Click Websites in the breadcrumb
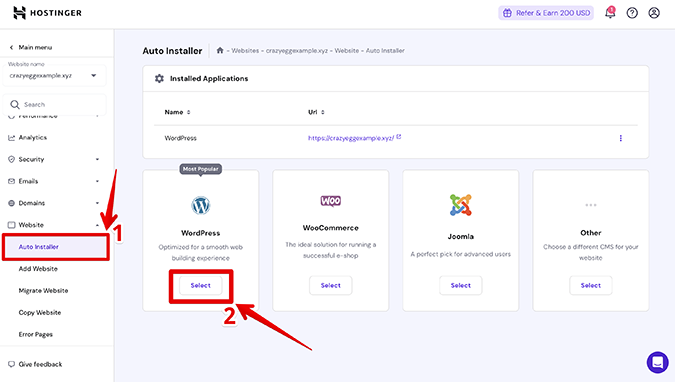Screen dimensions: 675x382 point(245,50)
